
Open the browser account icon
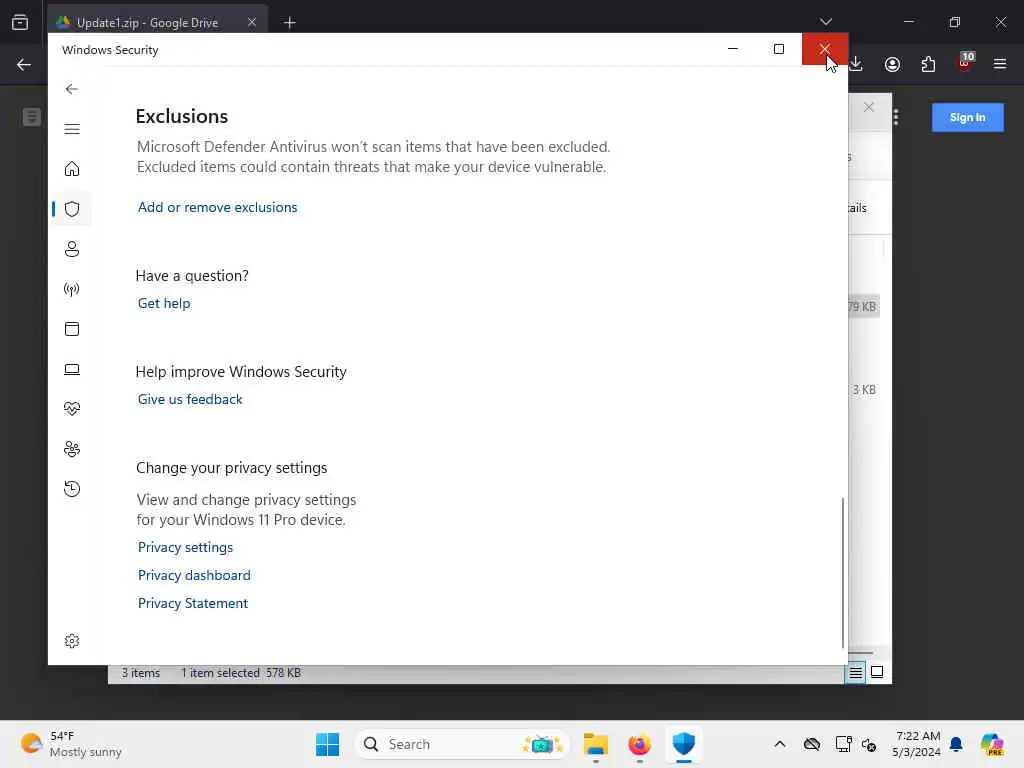pos(892,64)
